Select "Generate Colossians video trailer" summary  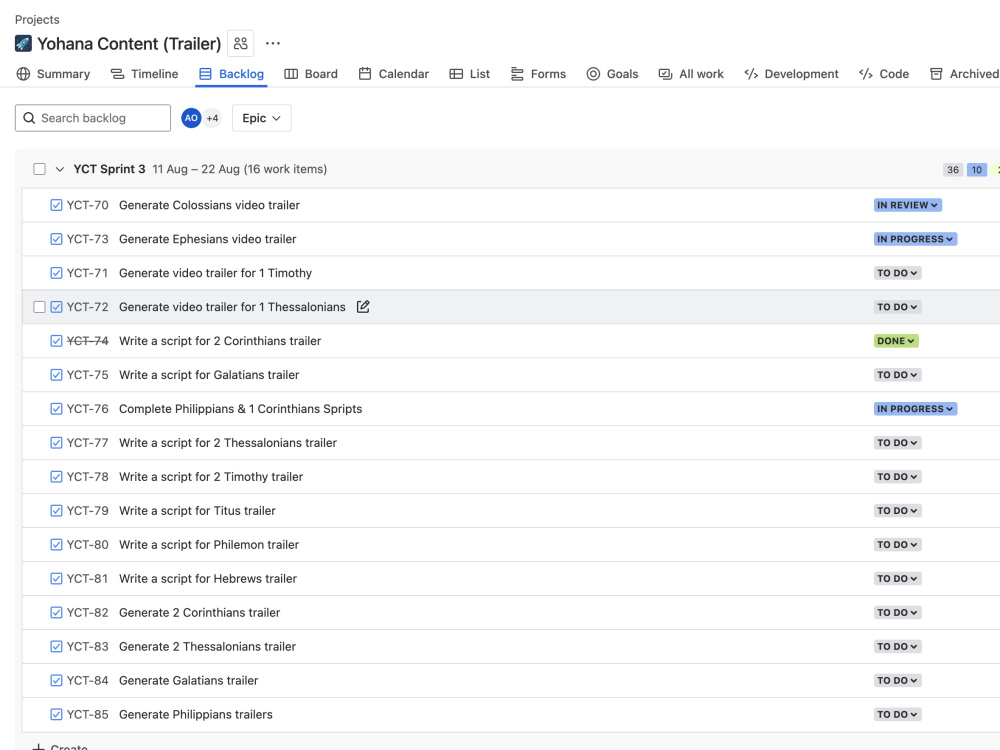(x=209, y=205)
